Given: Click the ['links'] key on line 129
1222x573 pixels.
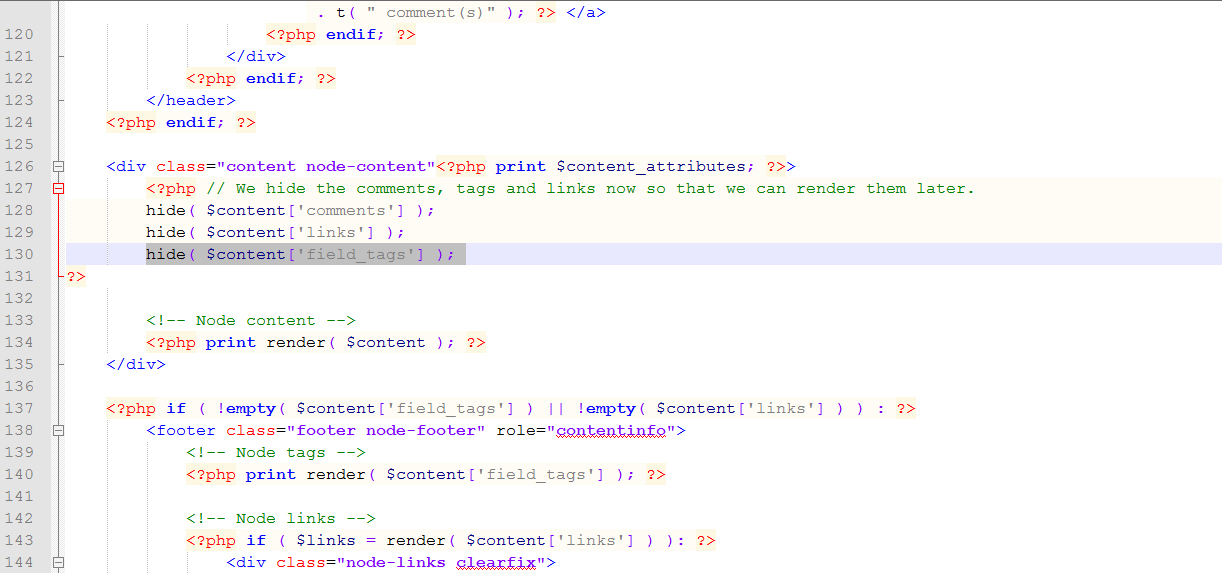Looking at the screenshot, I should point(331,233).
